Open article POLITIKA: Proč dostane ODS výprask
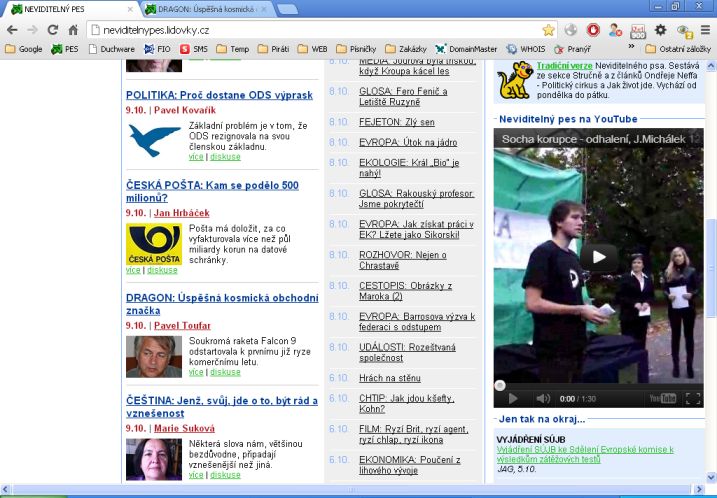This screenshot has width=717, height=498. (x=219, y=95)
